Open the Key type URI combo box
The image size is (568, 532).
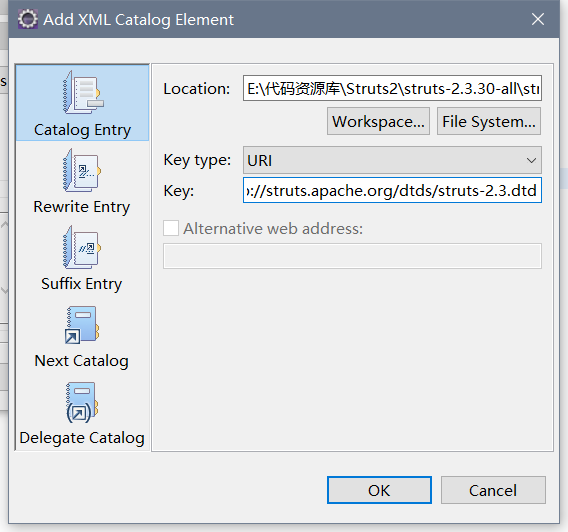coord(392,160)
